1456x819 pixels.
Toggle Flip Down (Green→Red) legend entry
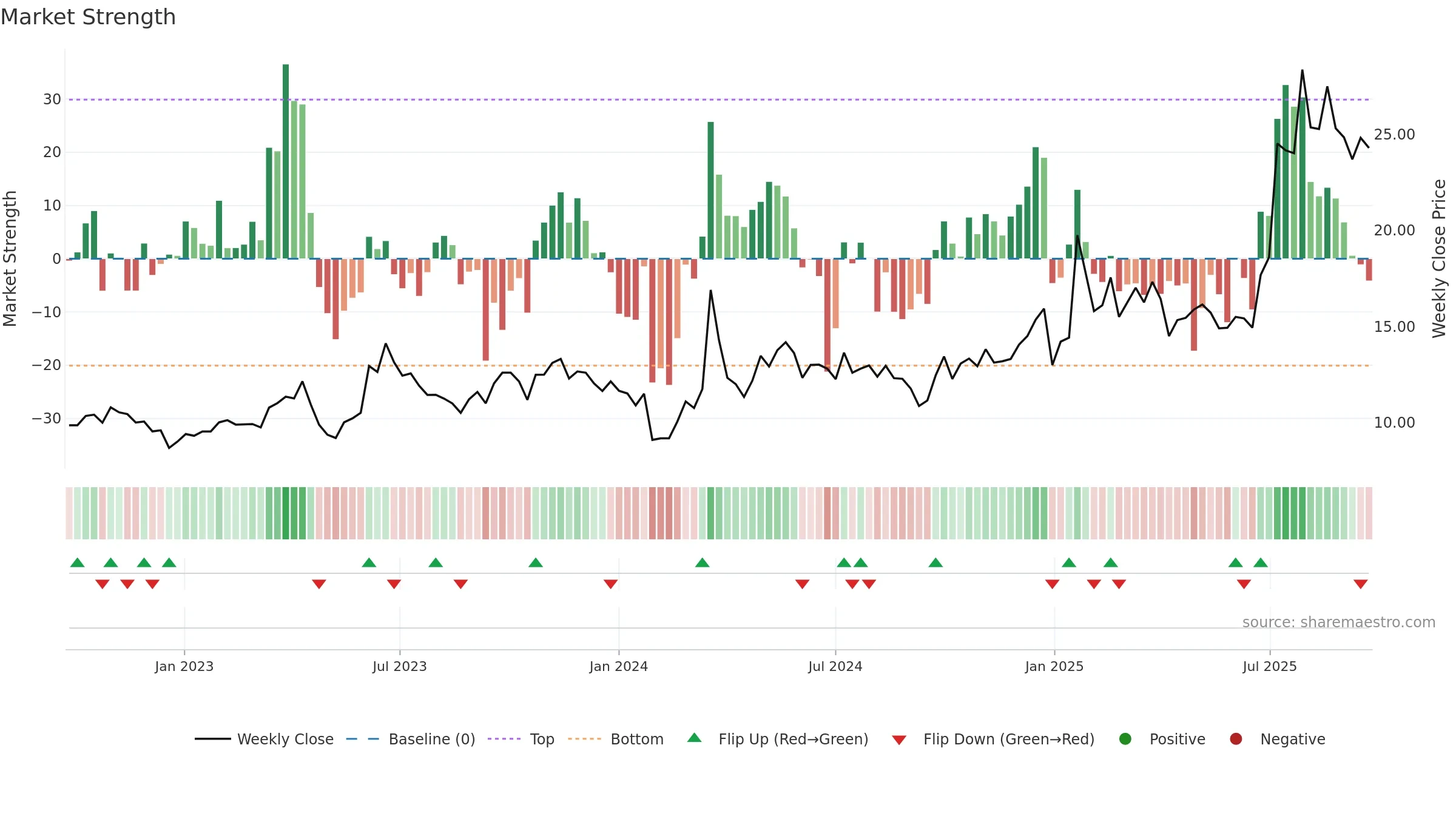pyautogui.click(x=993, y=739)
